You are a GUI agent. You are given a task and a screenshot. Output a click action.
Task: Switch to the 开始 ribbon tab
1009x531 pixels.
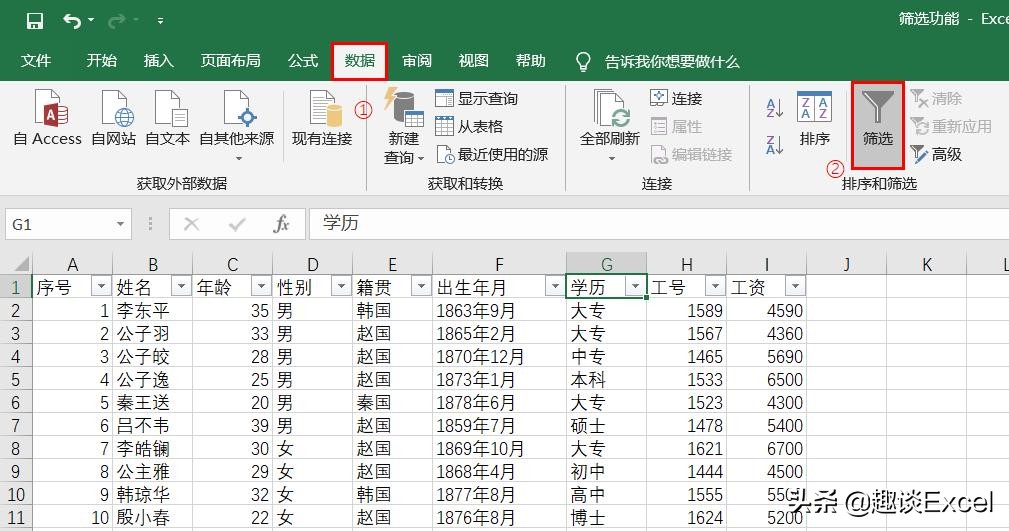[x=102, y=61]
